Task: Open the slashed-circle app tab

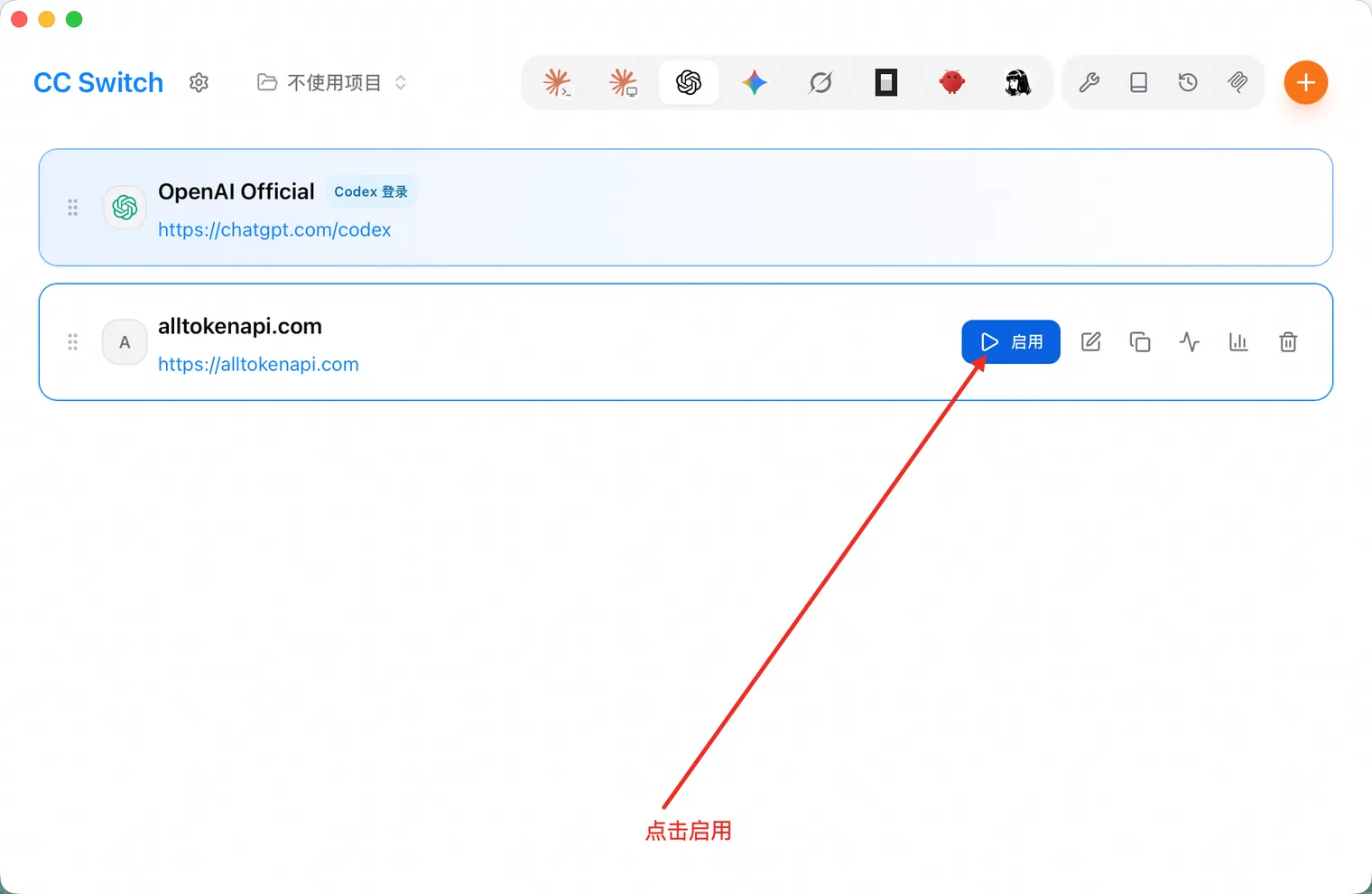Action: [x=820, y=83]
